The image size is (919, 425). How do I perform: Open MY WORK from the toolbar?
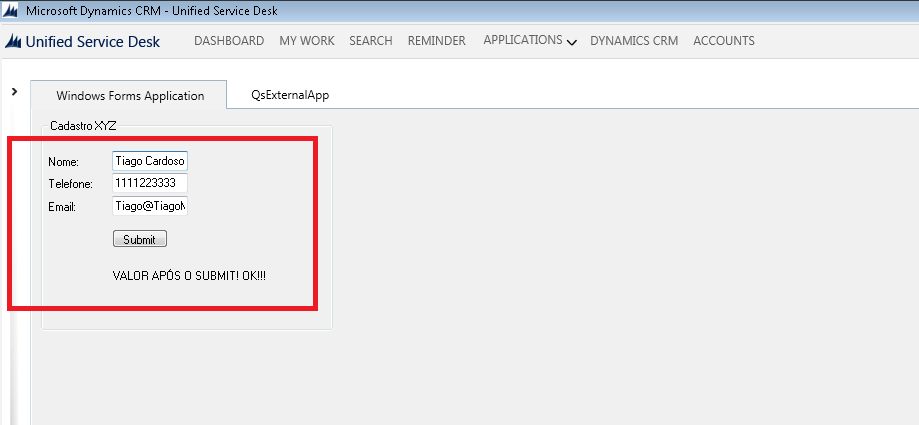pos(306,41)
